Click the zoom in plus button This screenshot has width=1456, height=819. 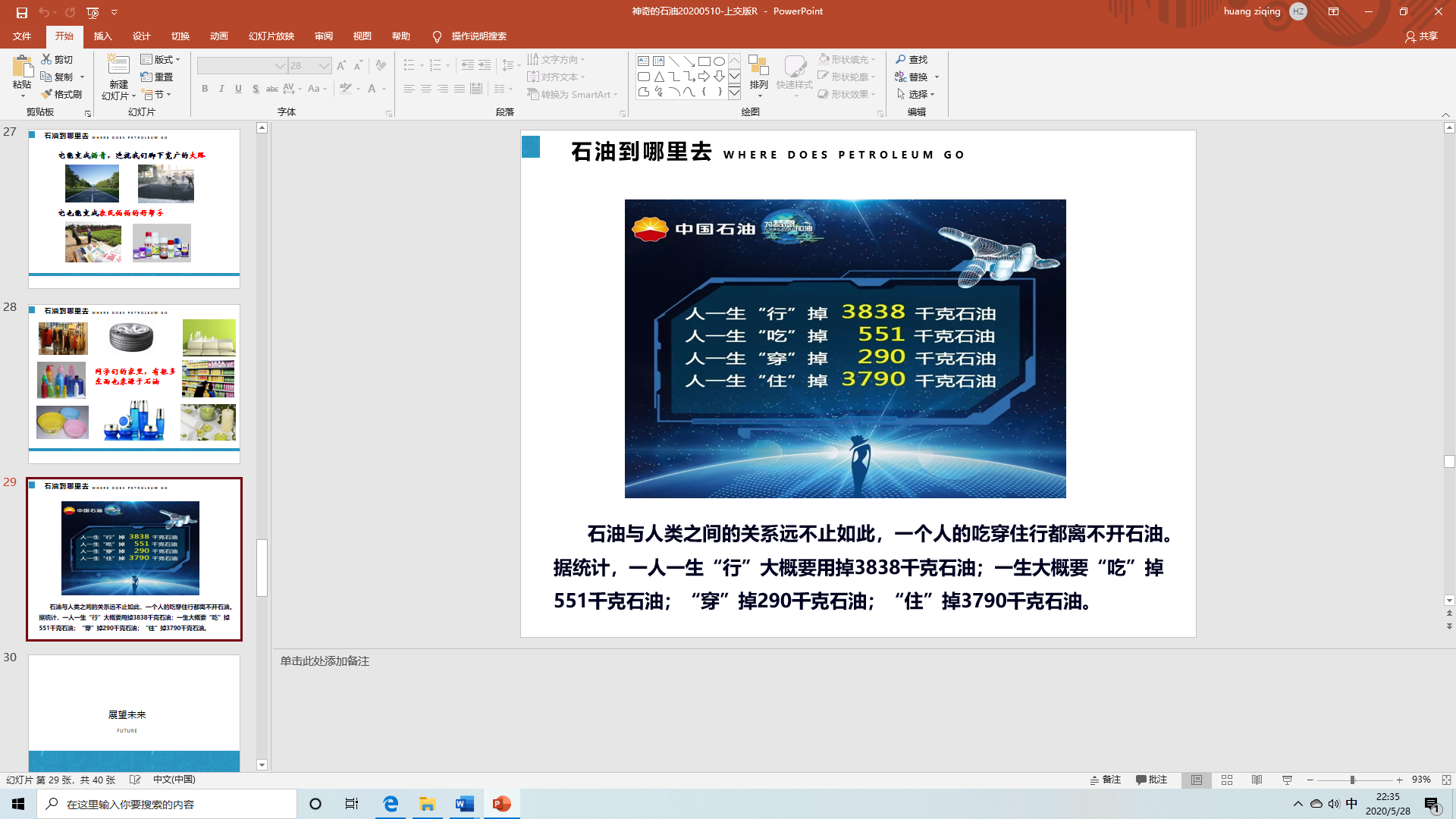click(x=1399, y=780)
